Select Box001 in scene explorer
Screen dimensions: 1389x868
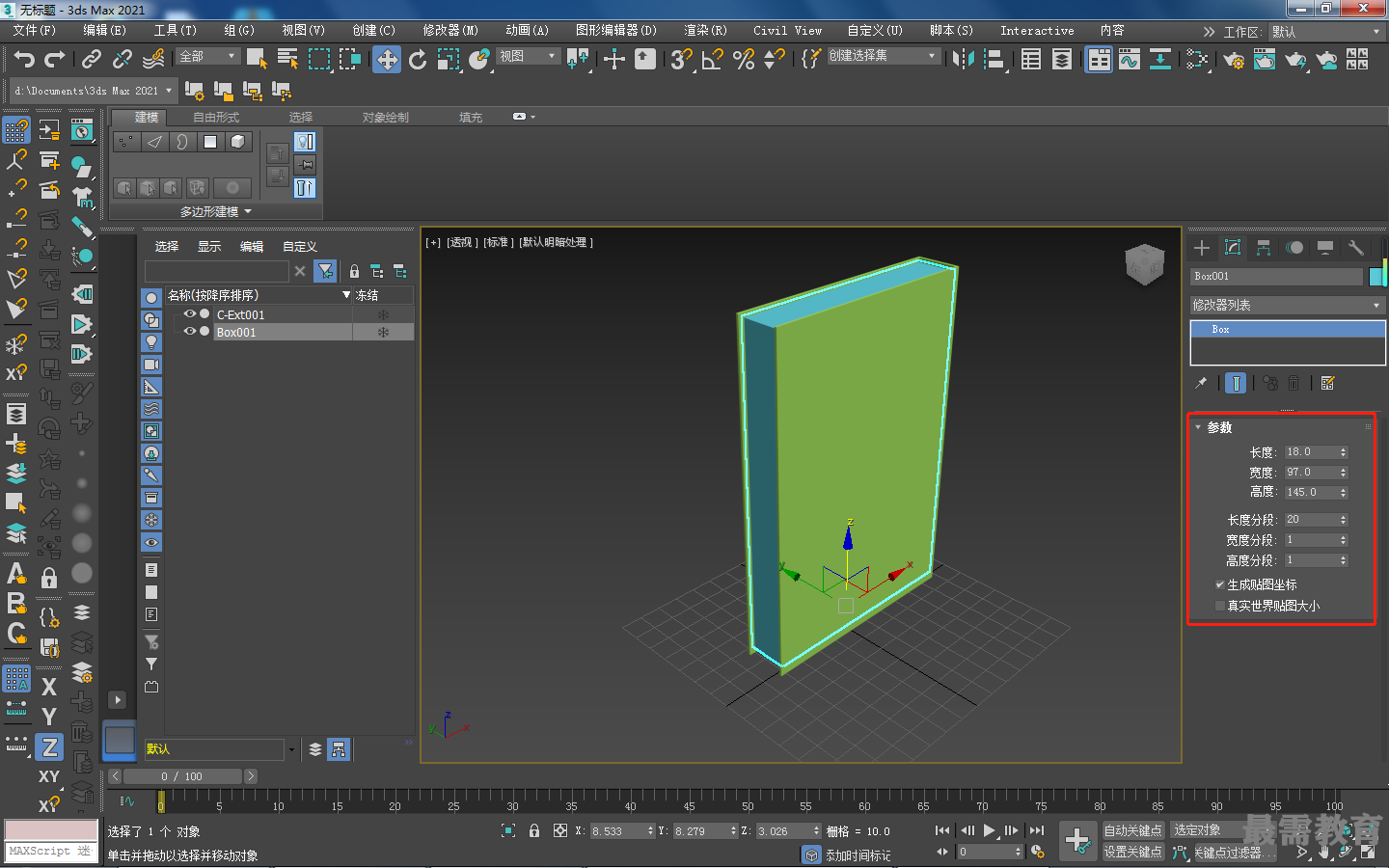(x=236, y=332)
